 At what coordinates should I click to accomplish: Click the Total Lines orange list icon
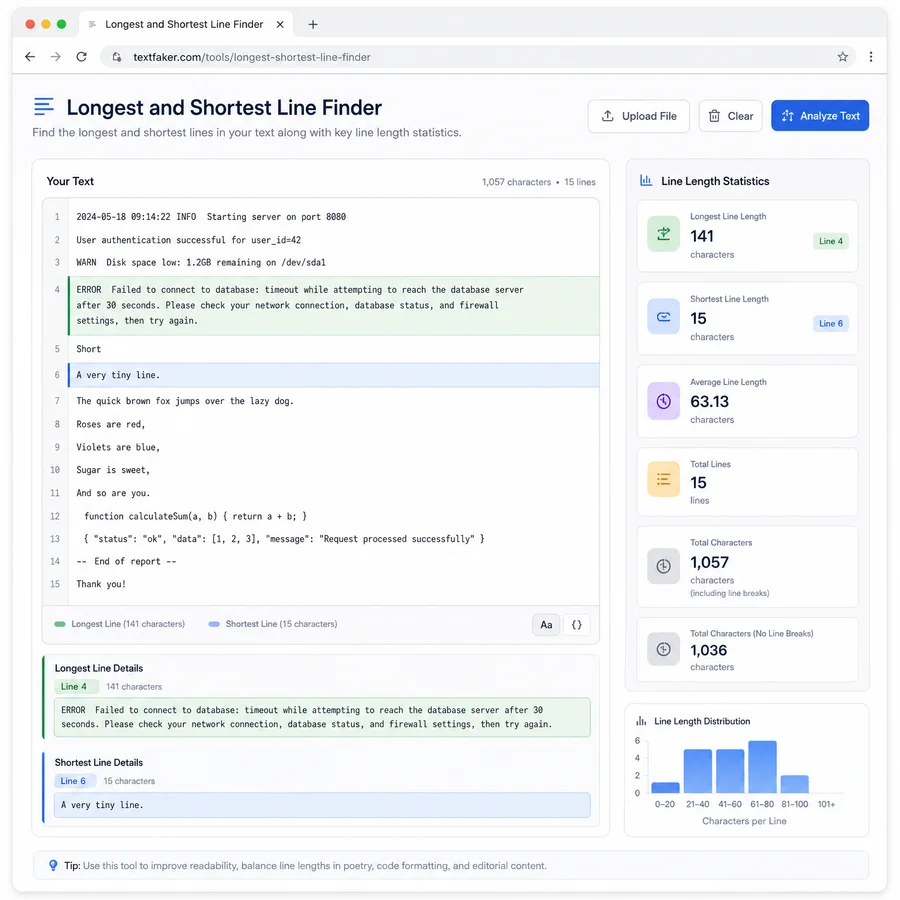coord(664,479)
